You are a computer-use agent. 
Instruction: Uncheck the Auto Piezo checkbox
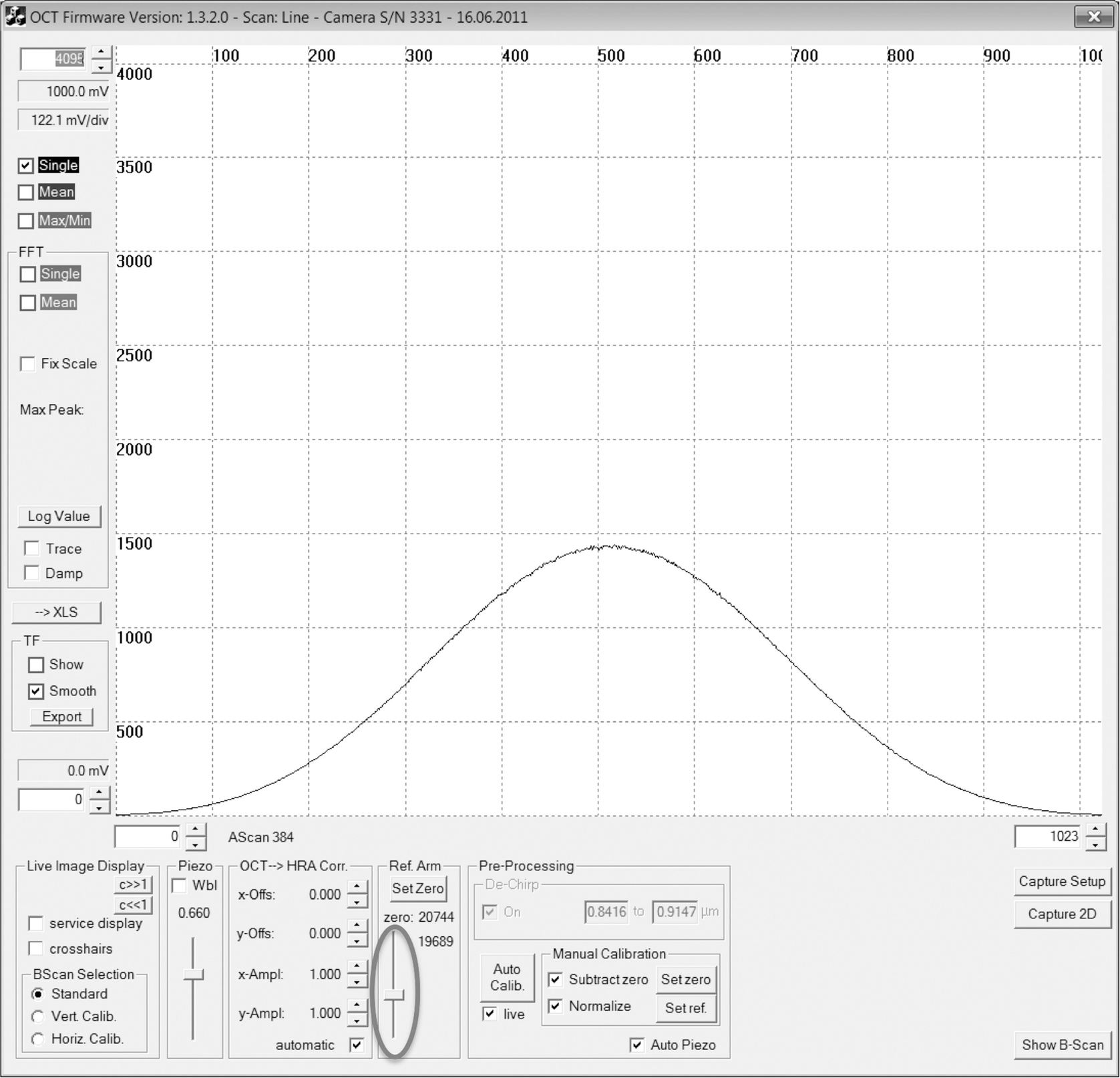pos(637,1045)
